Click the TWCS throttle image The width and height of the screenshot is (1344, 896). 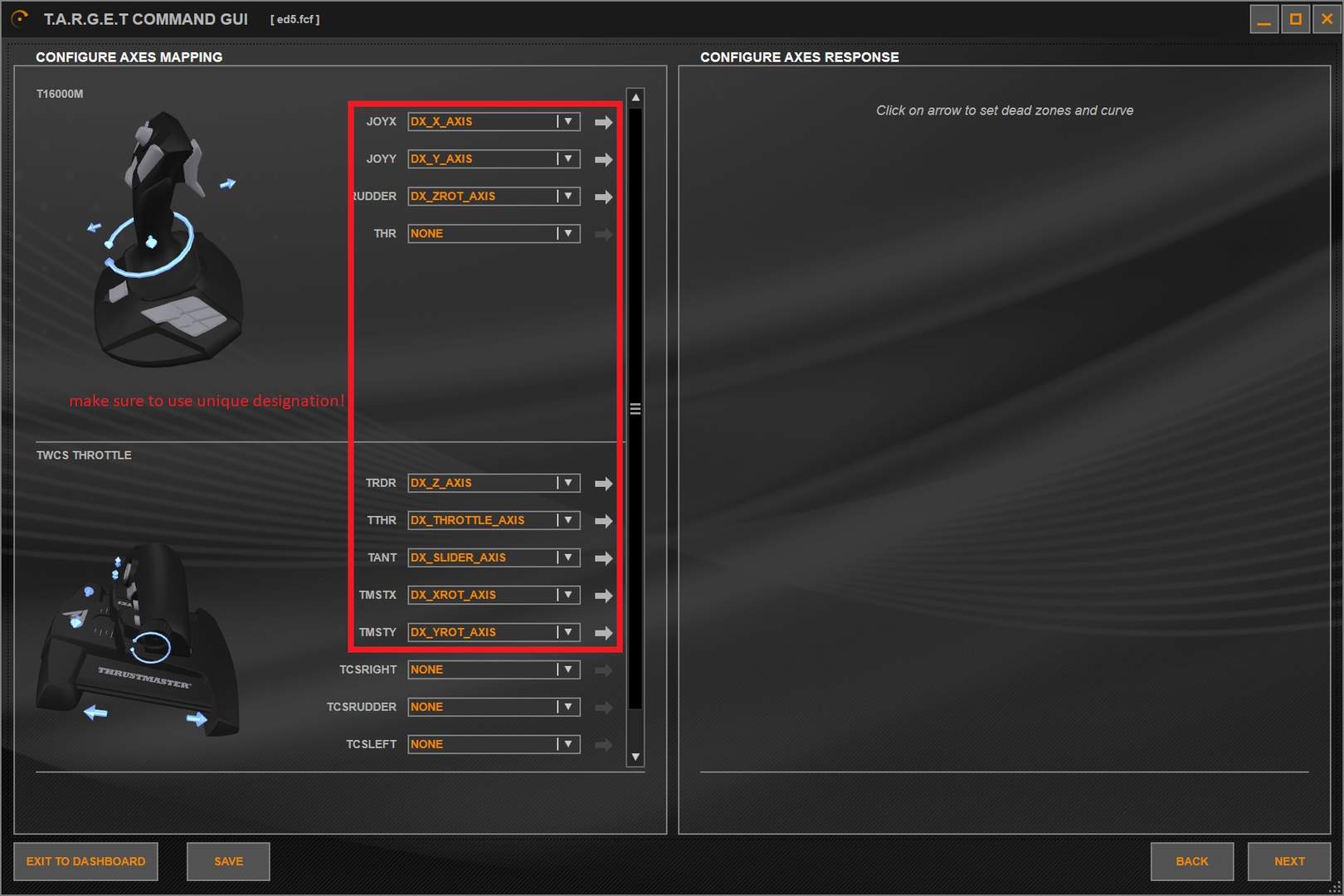click(x=138, y=639)
